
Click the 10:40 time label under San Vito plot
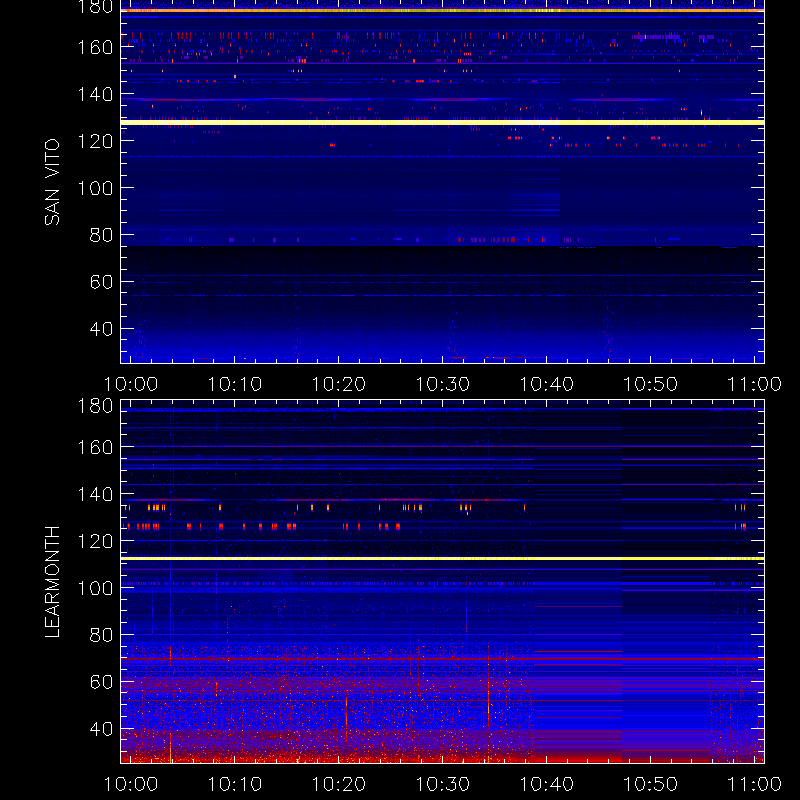(x=546, y=384)
